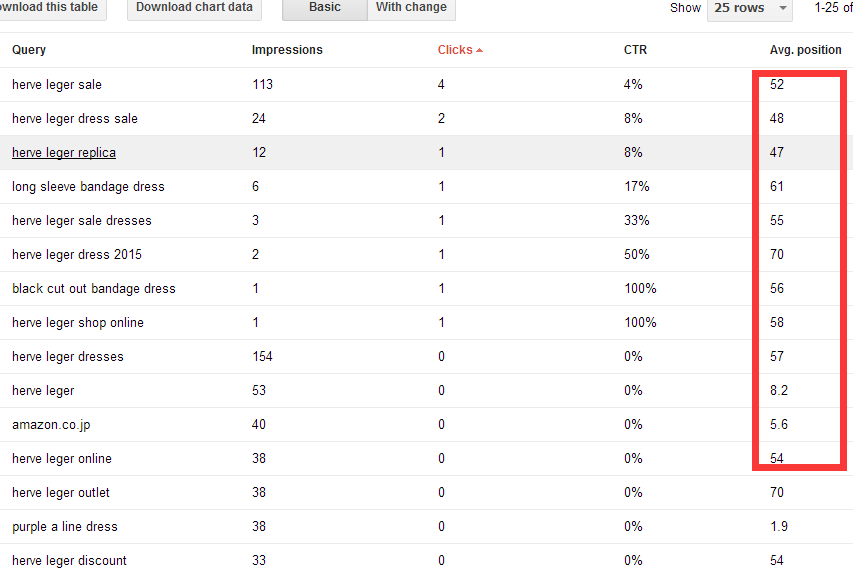Click the Download this table button
Image resolution: width=853 pixels, height=569 pixels.
50,8
